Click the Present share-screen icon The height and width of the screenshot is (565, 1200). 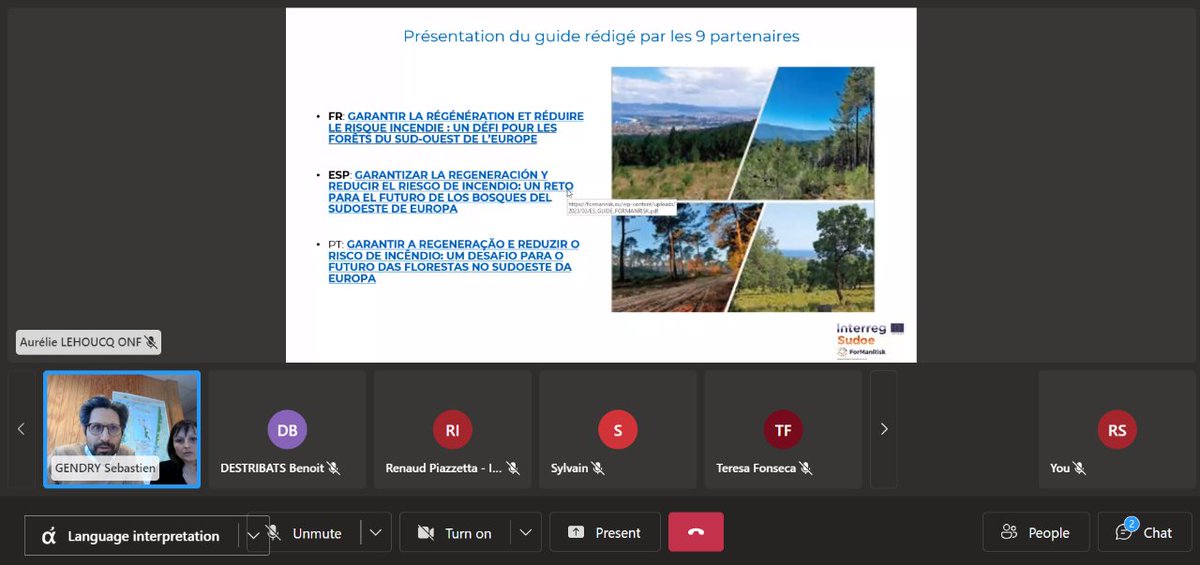coord(576,533)
